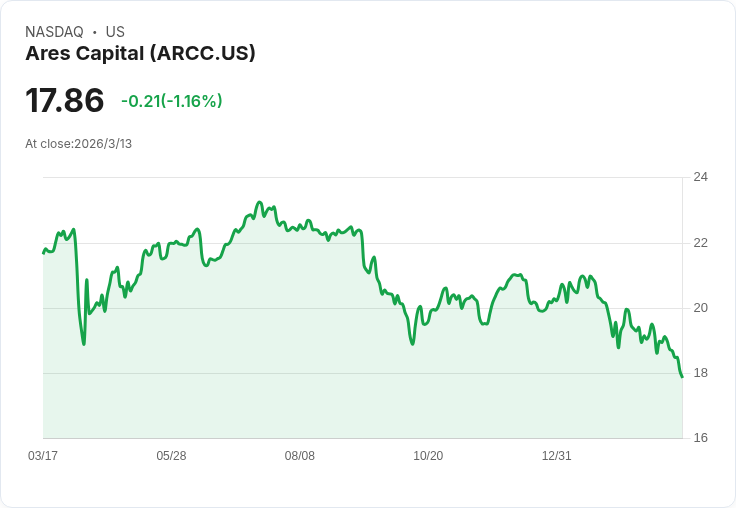Click the final endpoint of the price line
The image size is (736, 508).
[x=682, y=377]
